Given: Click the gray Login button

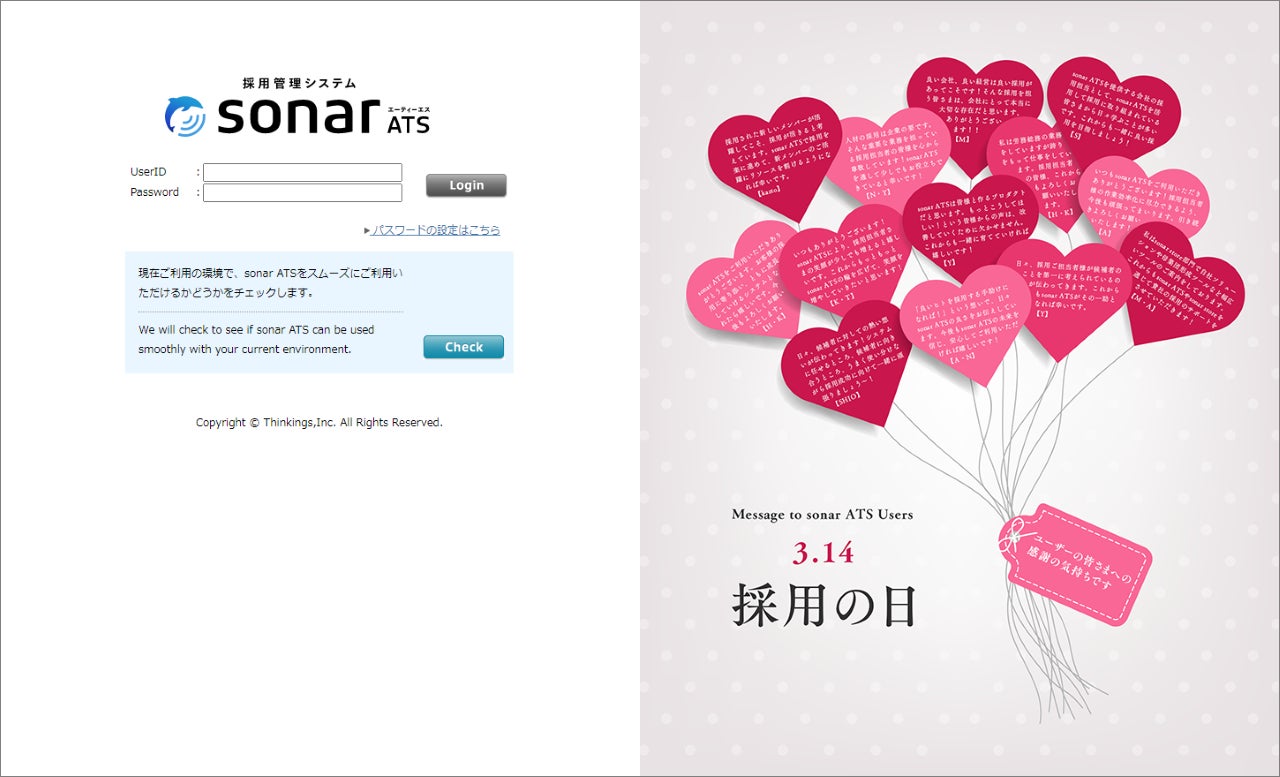Looking at the screenshot, I should 466,185.
